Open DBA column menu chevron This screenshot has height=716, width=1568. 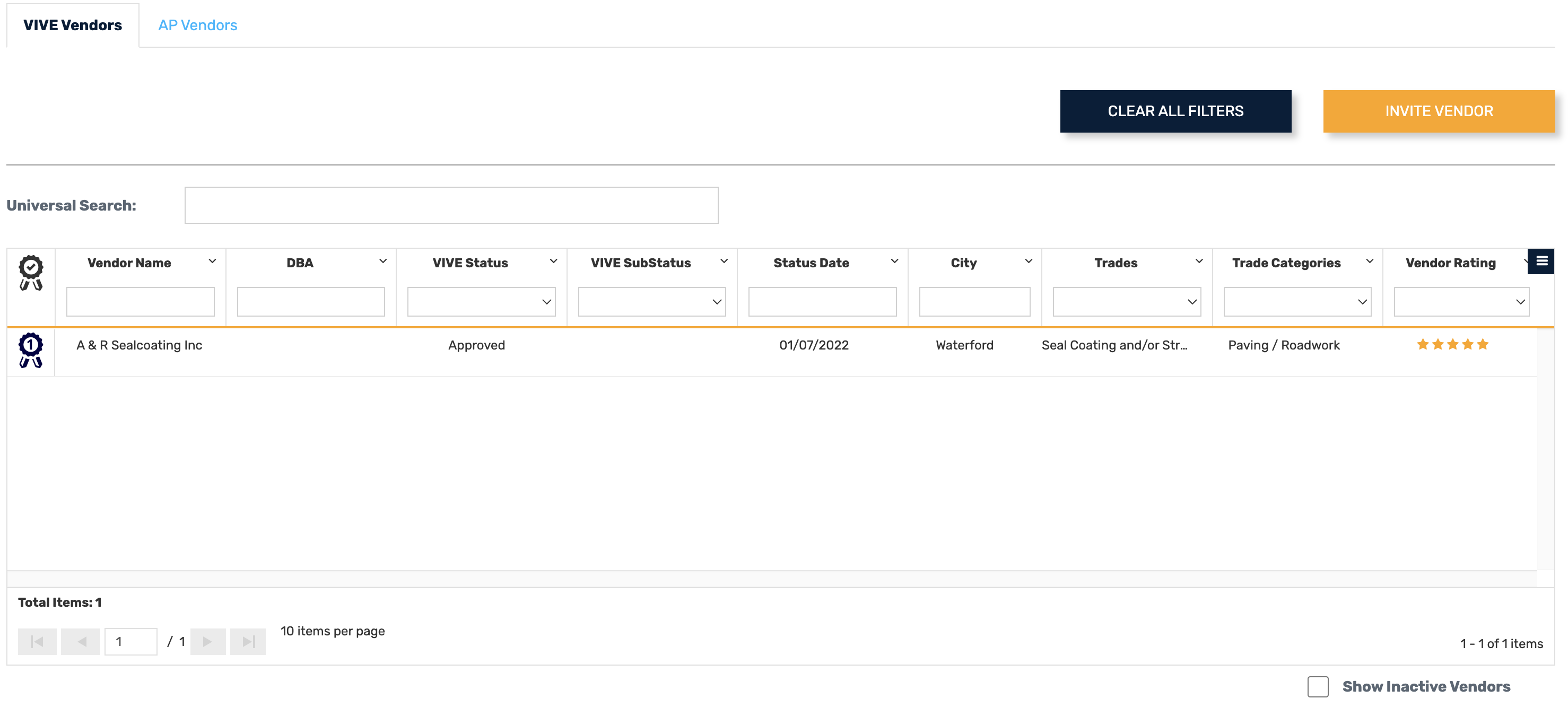click(x=383, y=261)
